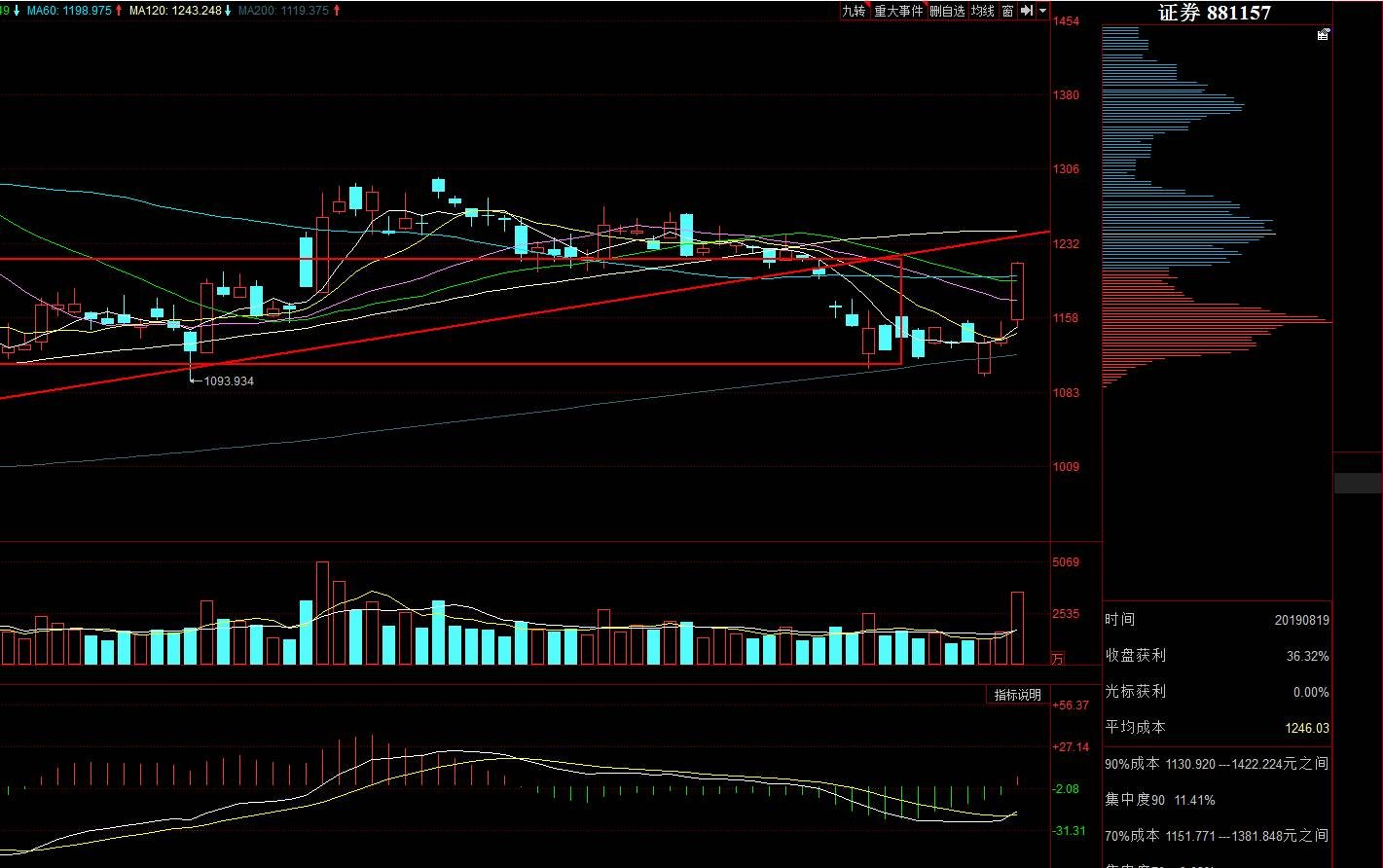Click the +56.37 MACD axis label
Viewport: 1383px width, 868px height.
click(x=1071, y=705)
